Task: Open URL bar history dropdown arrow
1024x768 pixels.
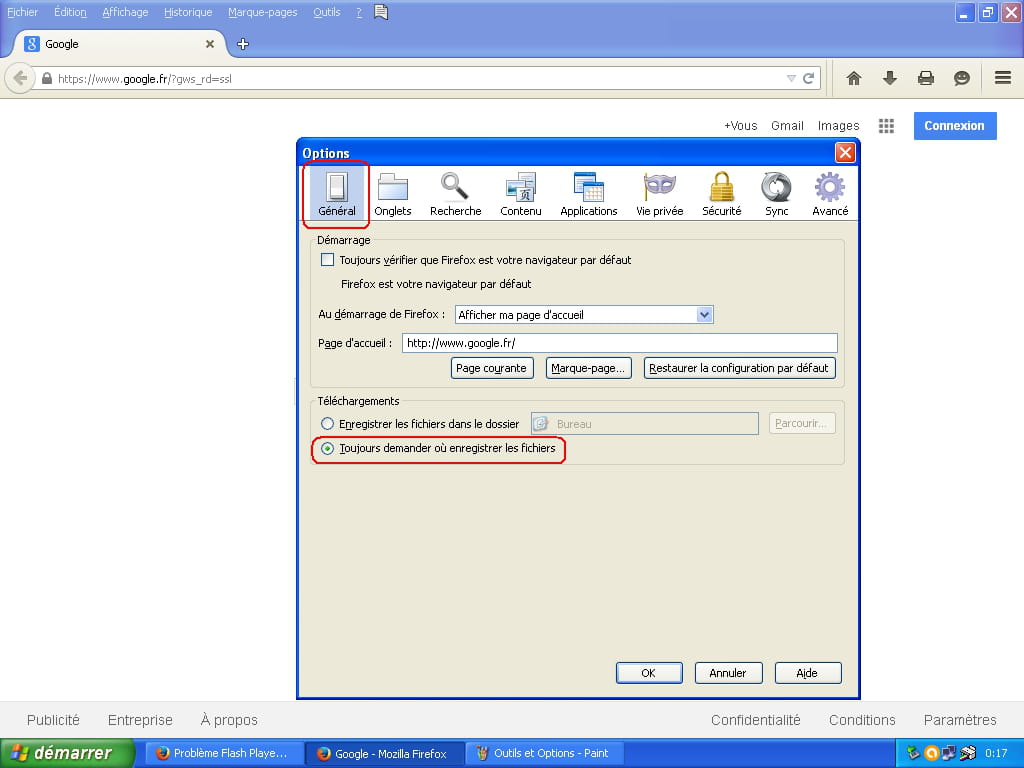Action: 791,78
